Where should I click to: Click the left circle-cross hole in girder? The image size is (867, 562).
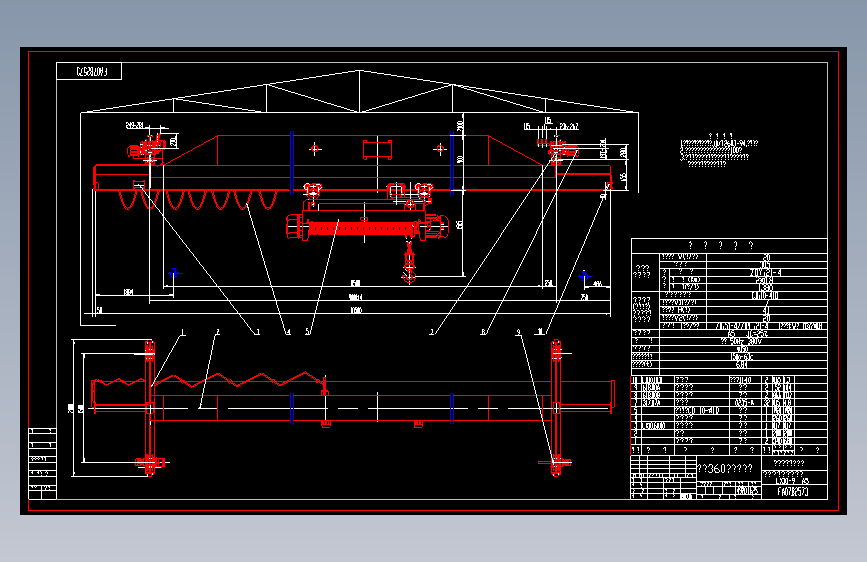[315, 149]
